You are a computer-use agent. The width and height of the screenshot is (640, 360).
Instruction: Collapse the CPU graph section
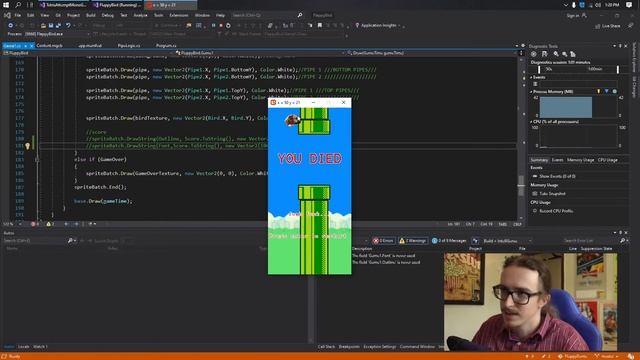click(x=531, y=122)
